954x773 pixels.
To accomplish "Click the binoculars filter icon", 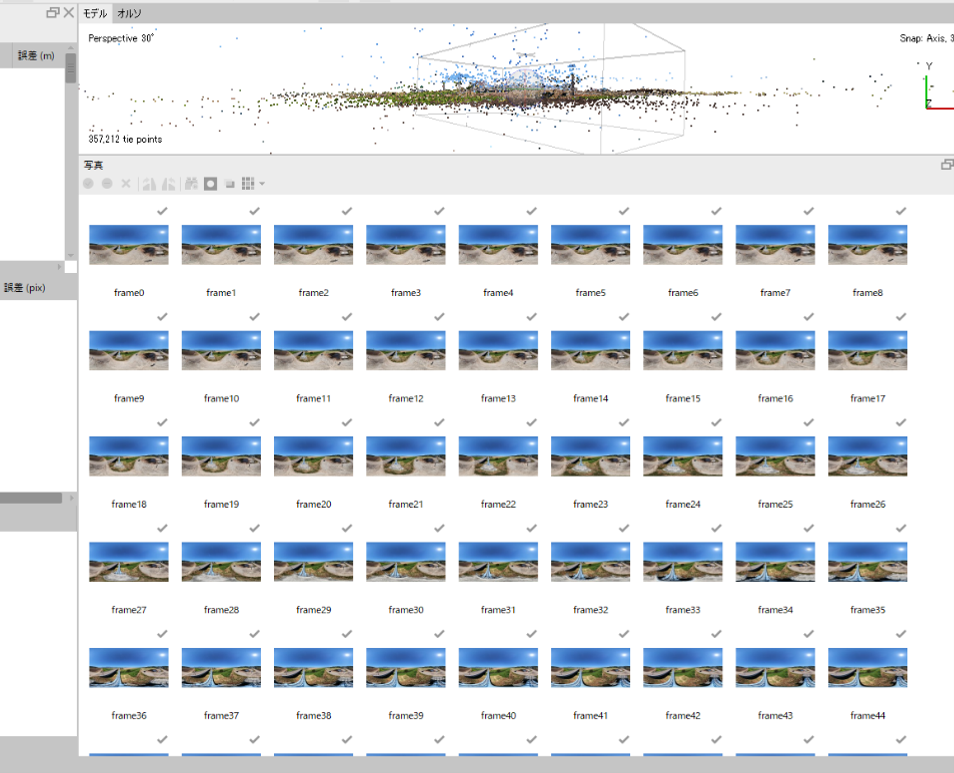I will (x=191, y=184).
